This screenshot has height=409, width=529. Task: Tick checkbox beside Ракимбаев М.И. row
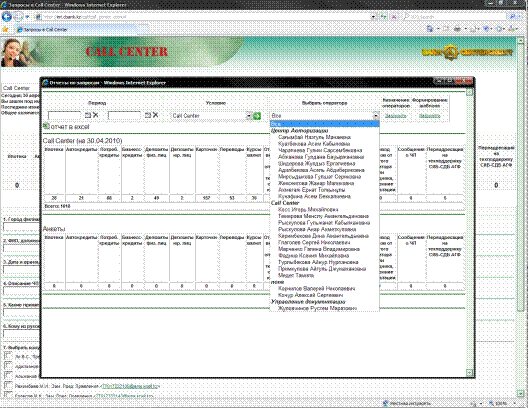click(8, 385)
